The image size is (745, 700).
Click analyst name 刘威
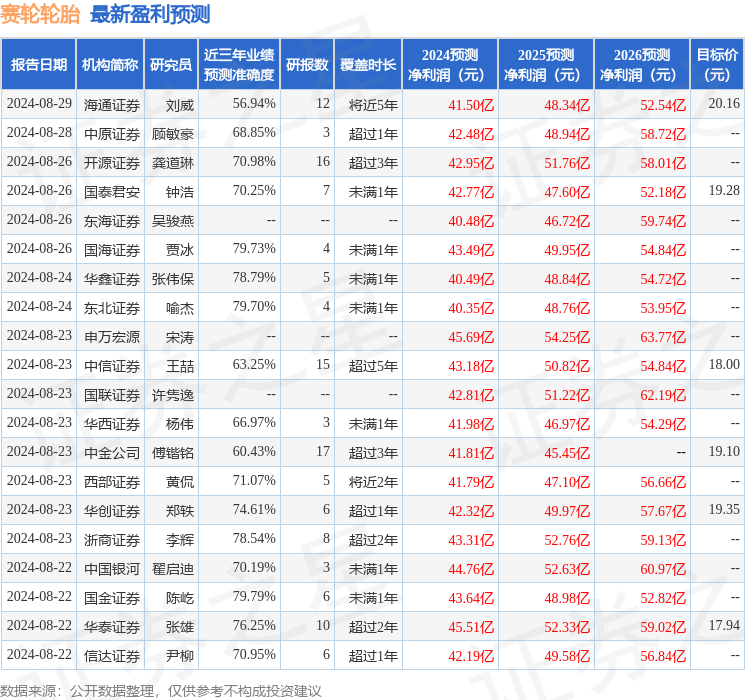click(180, 105)
